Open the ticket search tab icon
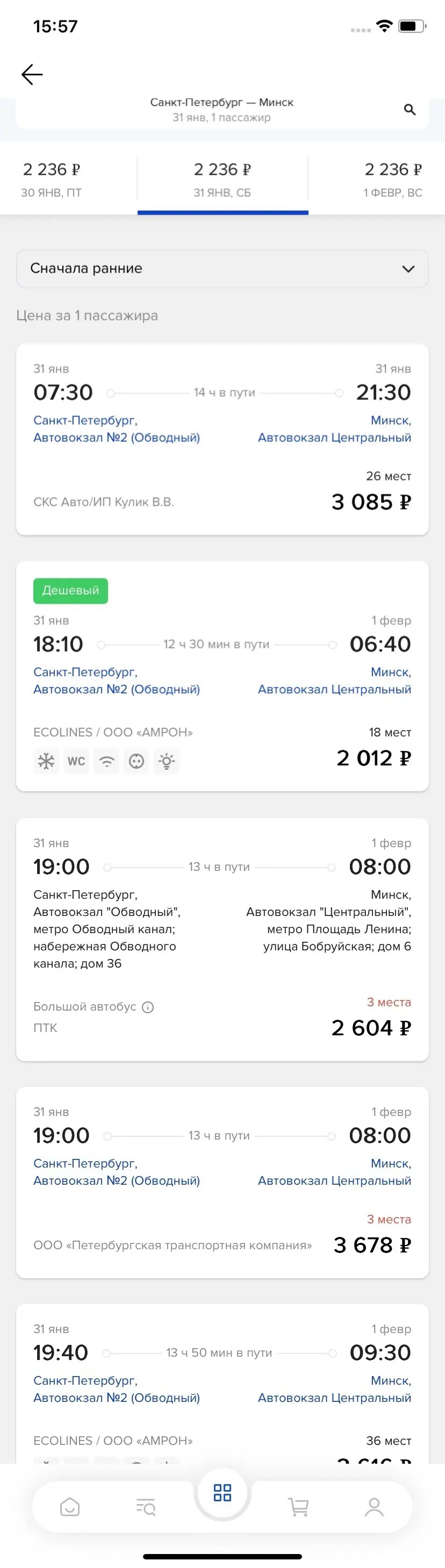 pos(146,1507)
